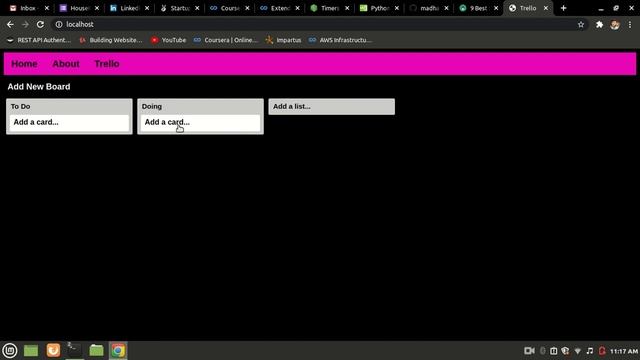Open Building Website... bookmark
The height and width of the screenshot is (360, 640).
tap(111, 40)
